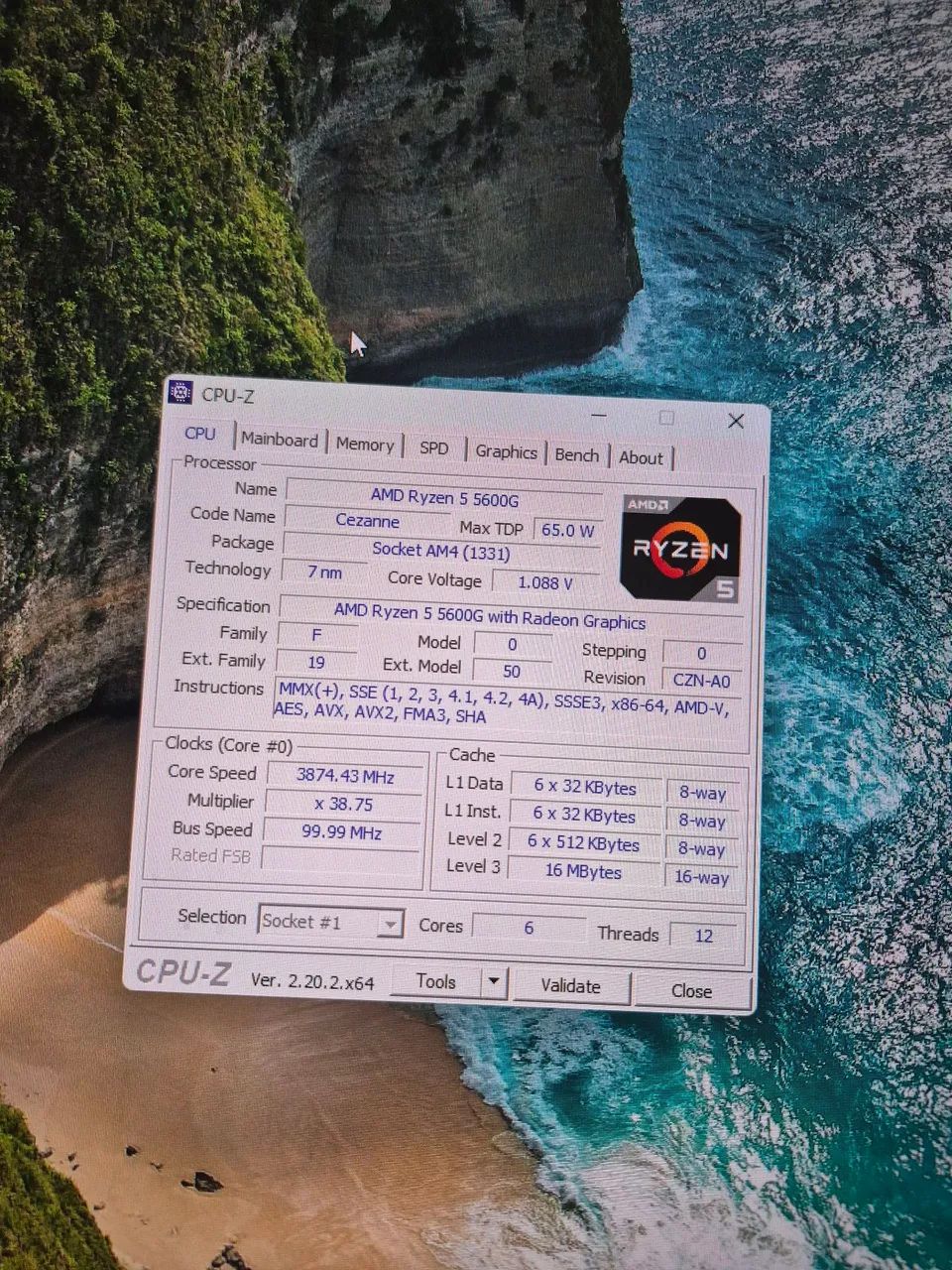Image resolution: width=952 pixels, height=1270 pixels.
Task: Click the Multiplier value x 38.75
Action: 344,805
